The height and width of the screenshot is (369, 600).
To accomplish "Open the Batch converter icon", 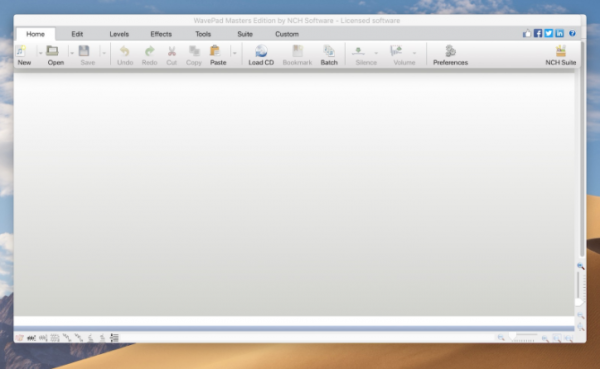I will click(329, 51).
